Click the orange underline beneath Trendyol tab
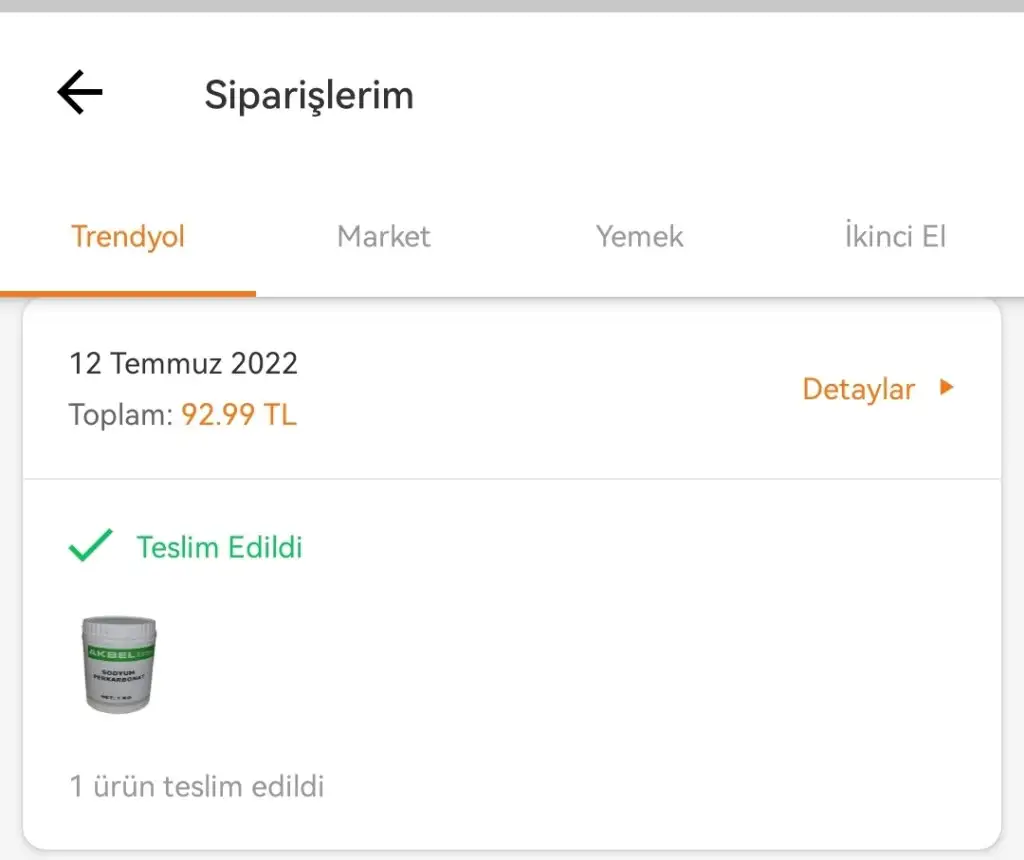 click(x=128, y=294)
